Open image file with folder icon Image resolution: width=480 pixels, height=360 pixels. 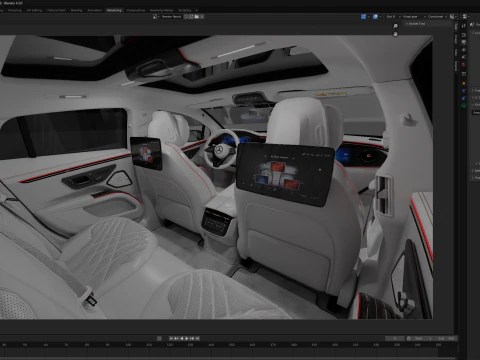(x=197, y=17)
